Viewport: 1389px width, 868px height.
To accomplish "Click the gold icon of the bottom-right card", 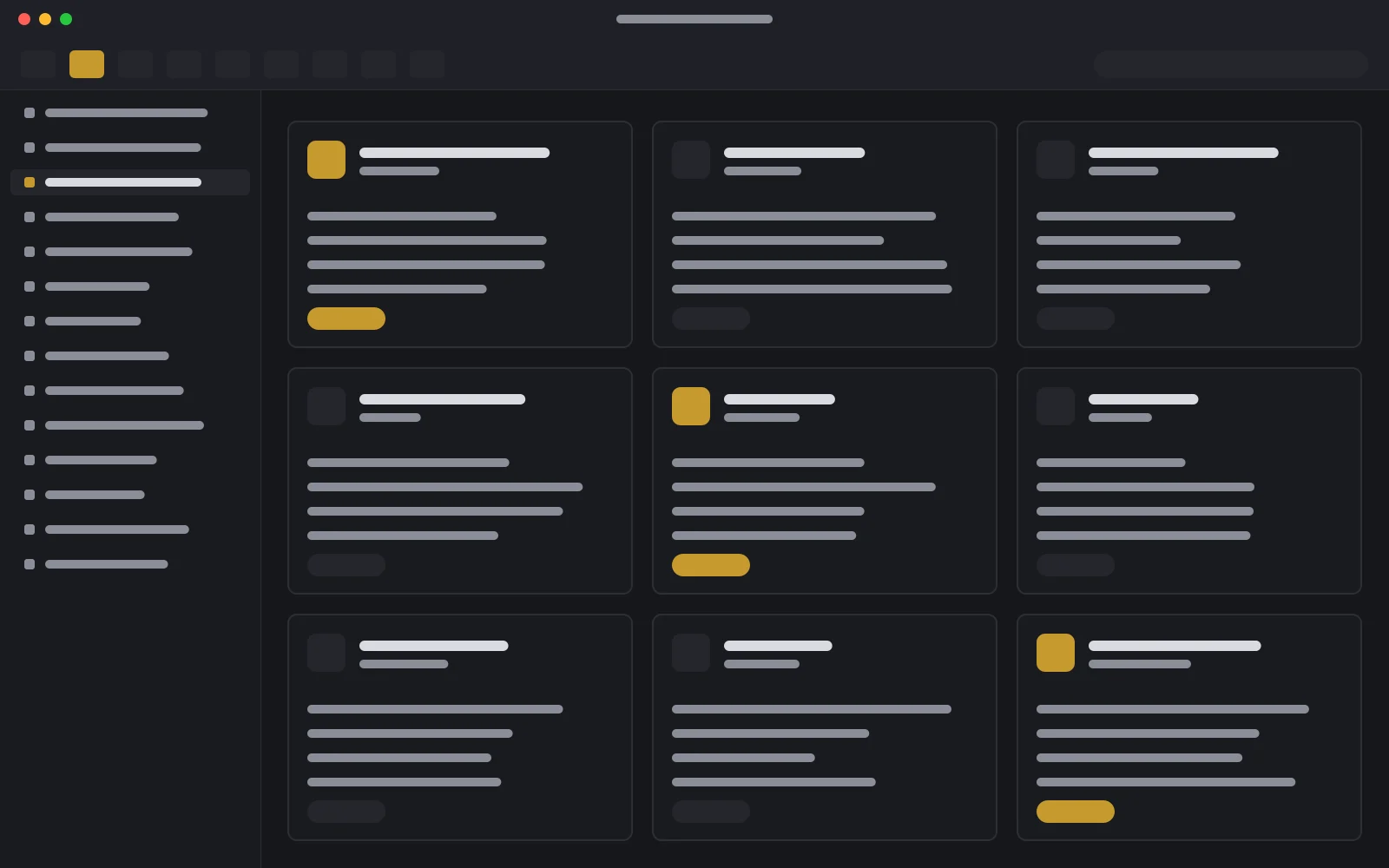I will click(1056, 653).
